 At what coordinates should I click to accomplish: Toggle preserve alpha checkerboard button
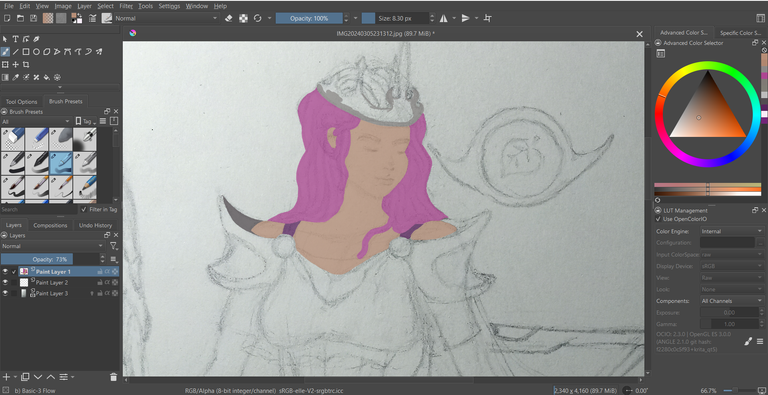(243, 18)
